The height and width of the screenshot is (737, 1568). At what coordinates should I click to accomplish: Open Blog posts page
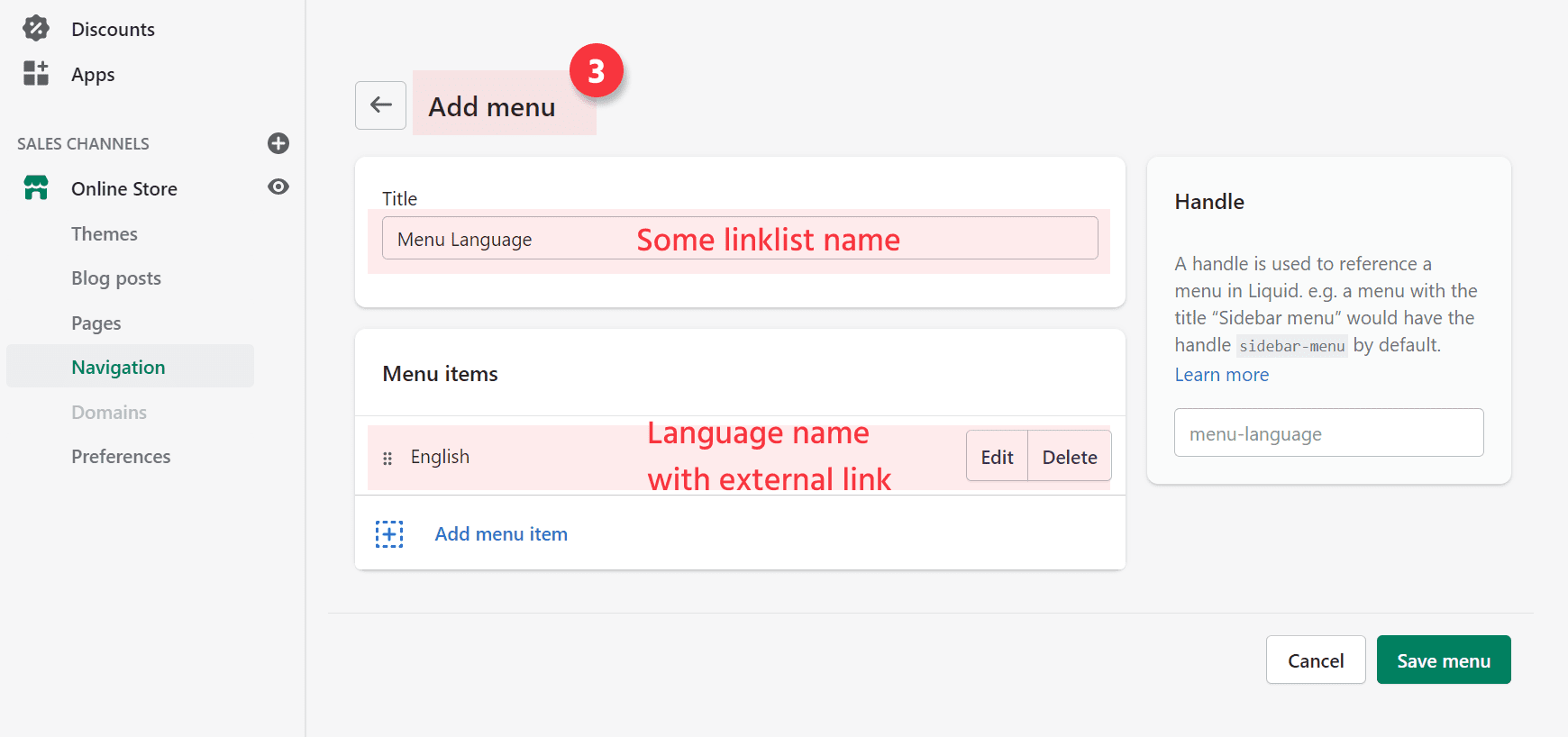pos(116,278)
